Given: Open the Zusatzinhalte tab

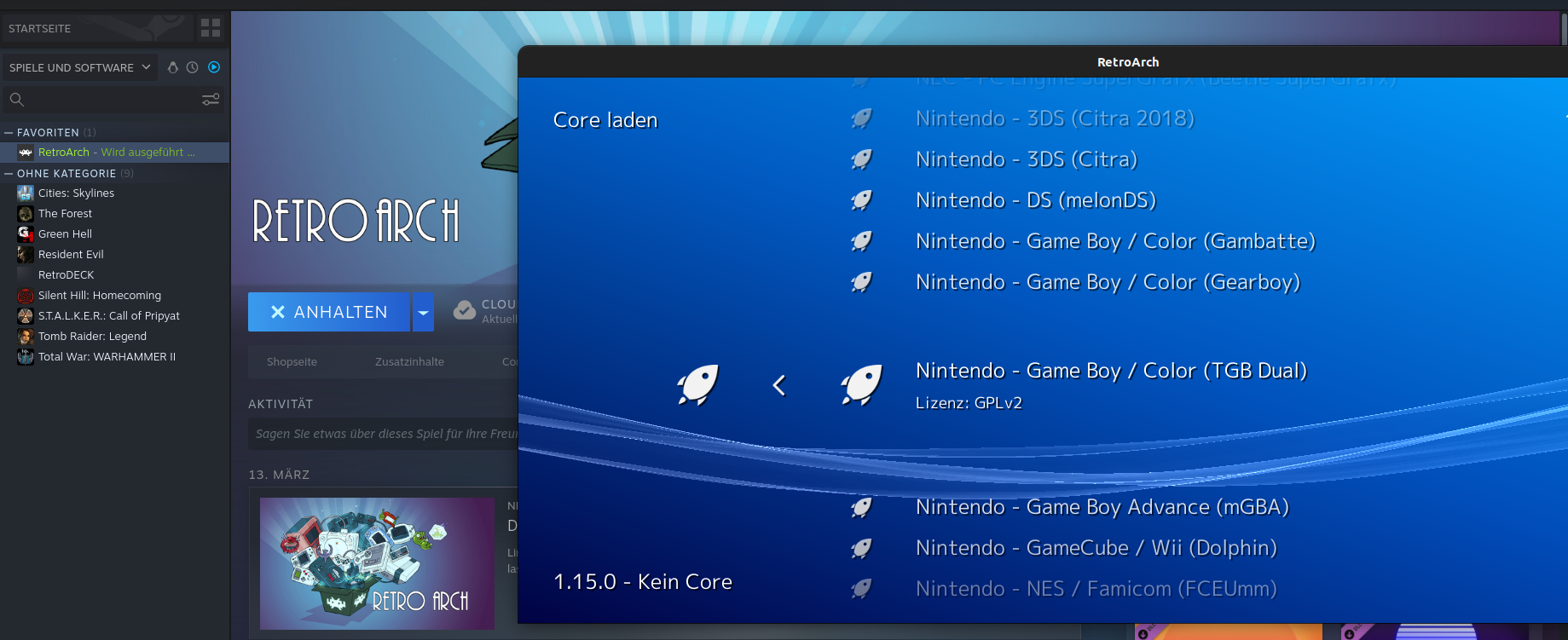Looking at the screenshot, I should click(x=409, y=362).
